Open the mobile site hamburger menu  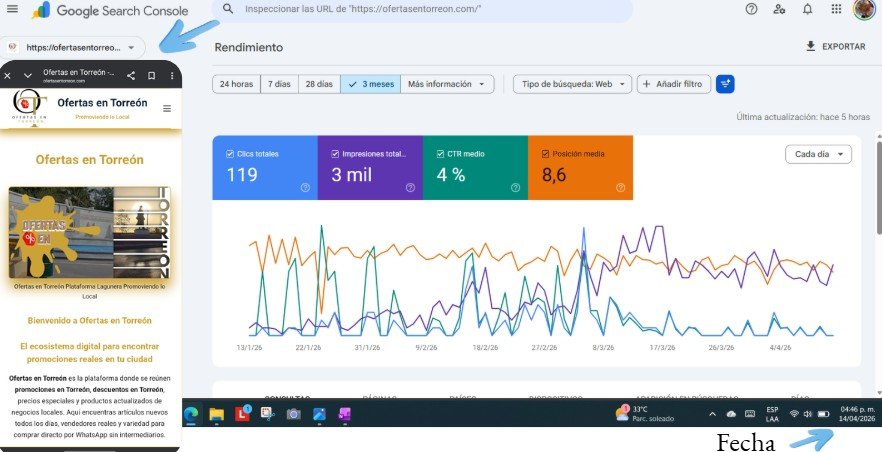[x=167, y=109]
